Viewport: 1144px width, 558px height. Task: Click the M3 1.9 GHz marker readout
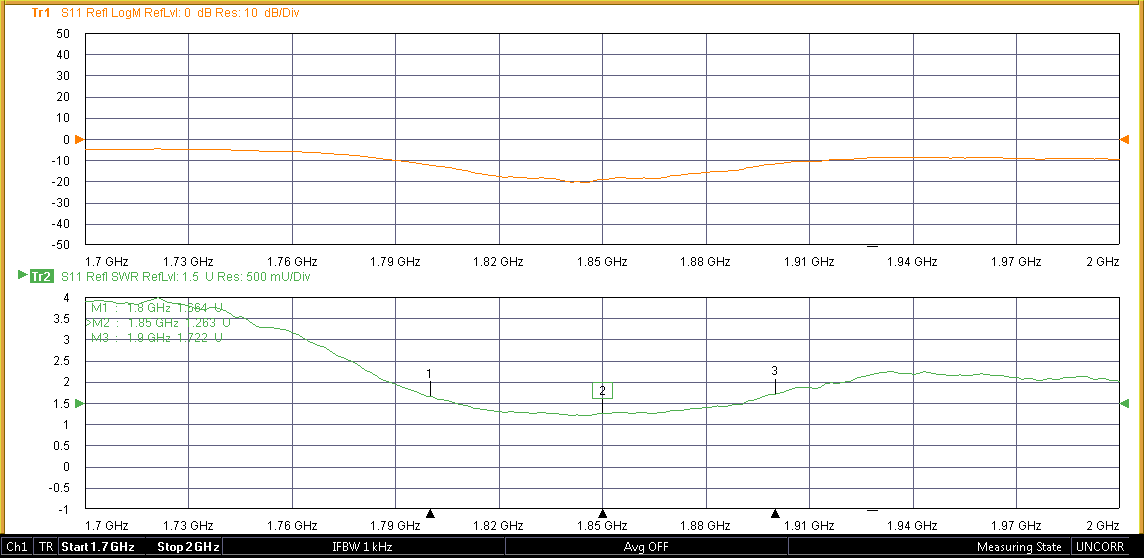tap(156, 338)
